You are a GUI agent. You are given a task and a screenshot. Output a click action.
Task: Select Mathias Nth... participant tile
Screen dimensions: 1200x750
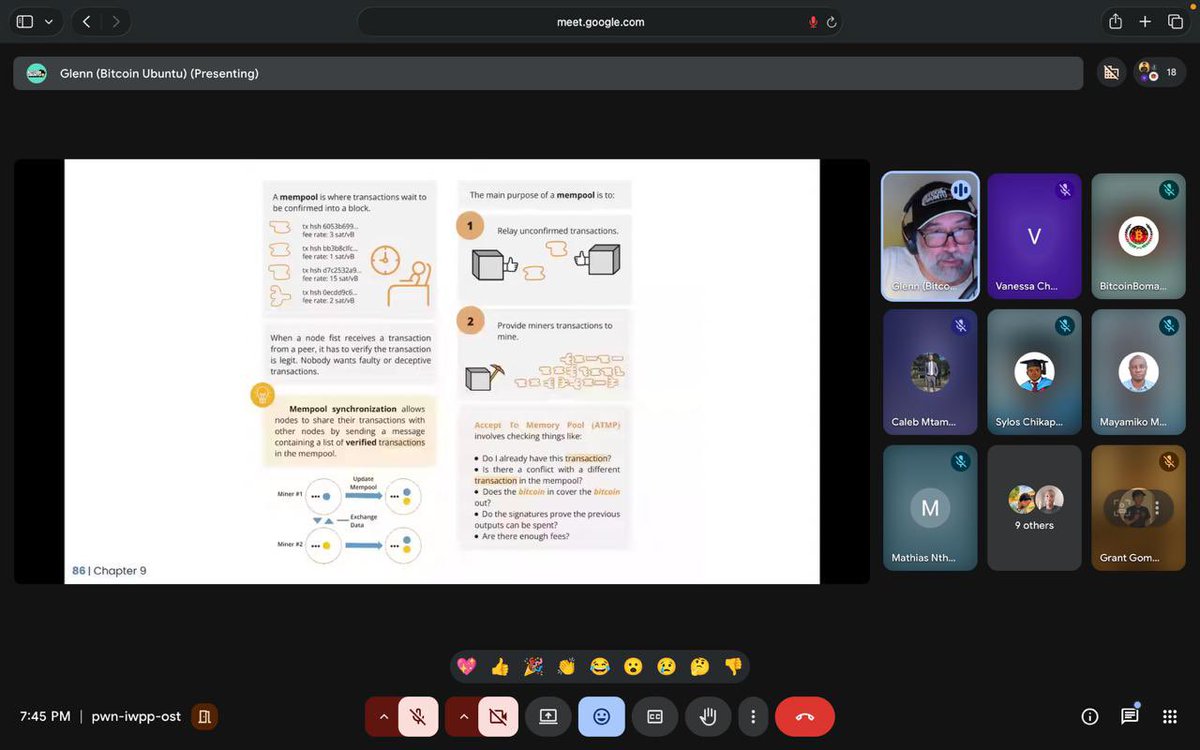930,508
